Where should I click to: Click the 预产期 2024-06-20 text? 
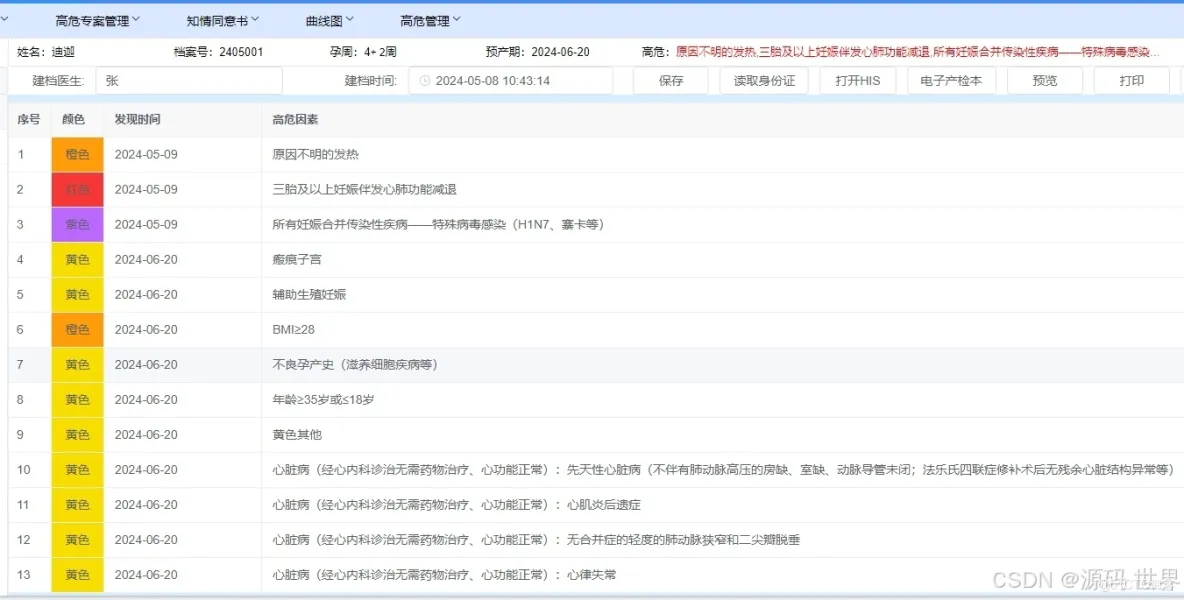[x=538, y=52]
